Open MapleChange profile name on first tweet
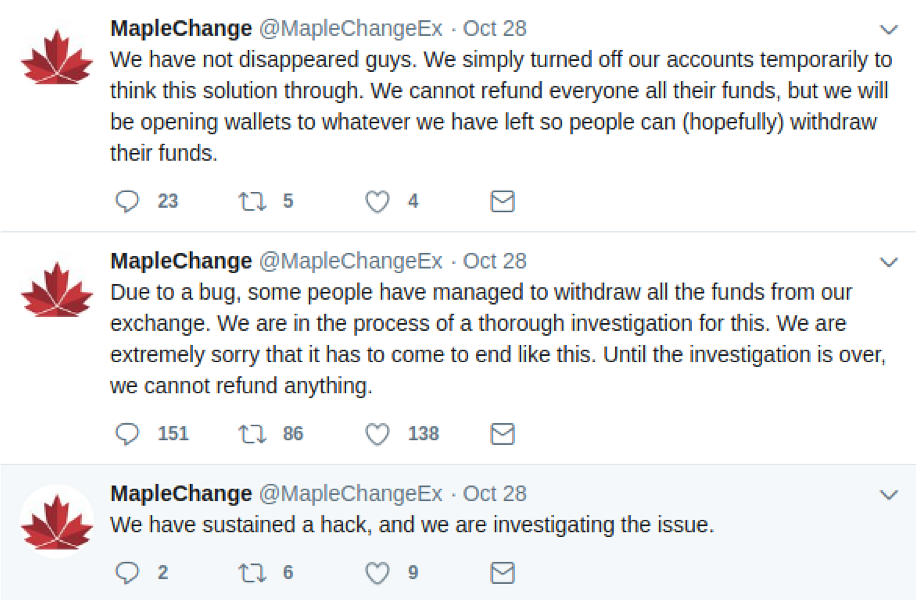The width and height of the screenshot is (916, 600). click(x=181, y=29)
